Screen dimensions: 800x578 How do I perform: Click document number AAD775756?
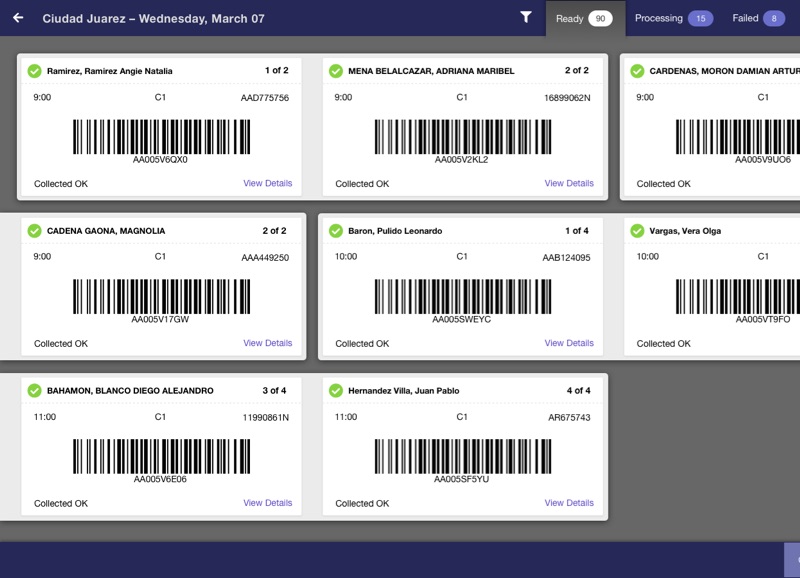pyautogui.click(x=265, y=97)
